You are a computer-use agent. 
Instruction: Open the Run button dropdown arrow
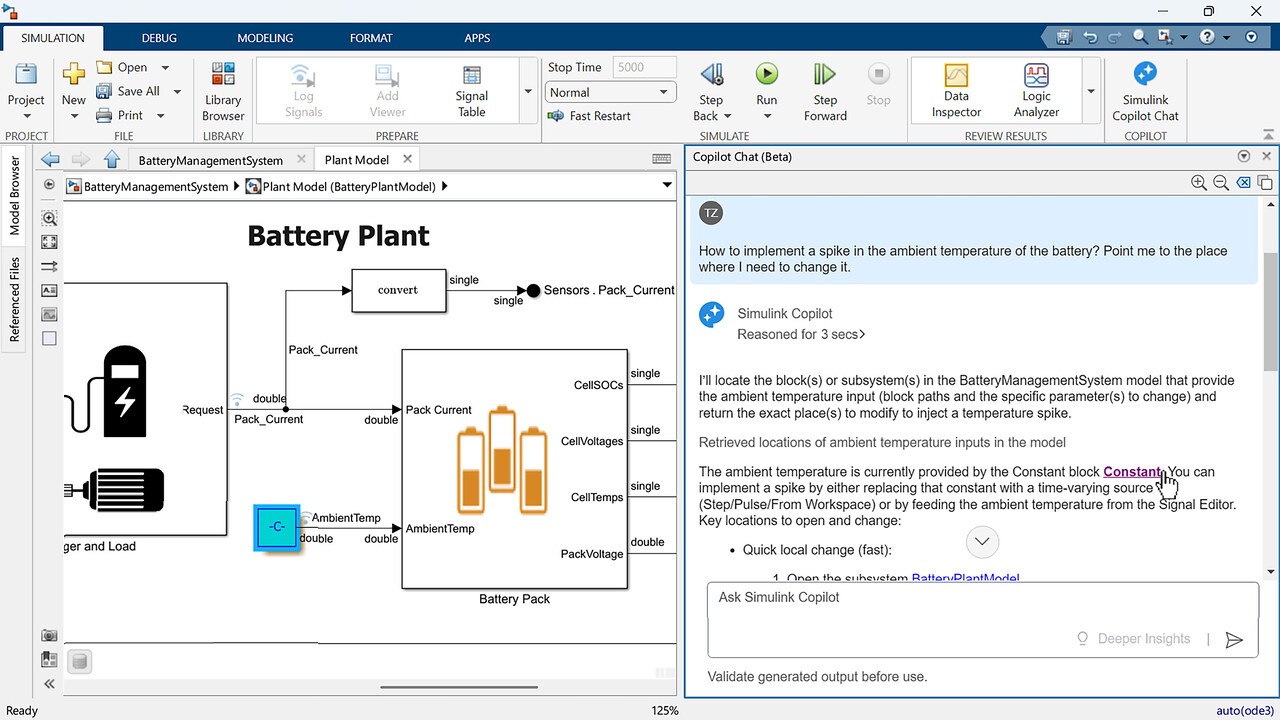[x=767, y=116]
